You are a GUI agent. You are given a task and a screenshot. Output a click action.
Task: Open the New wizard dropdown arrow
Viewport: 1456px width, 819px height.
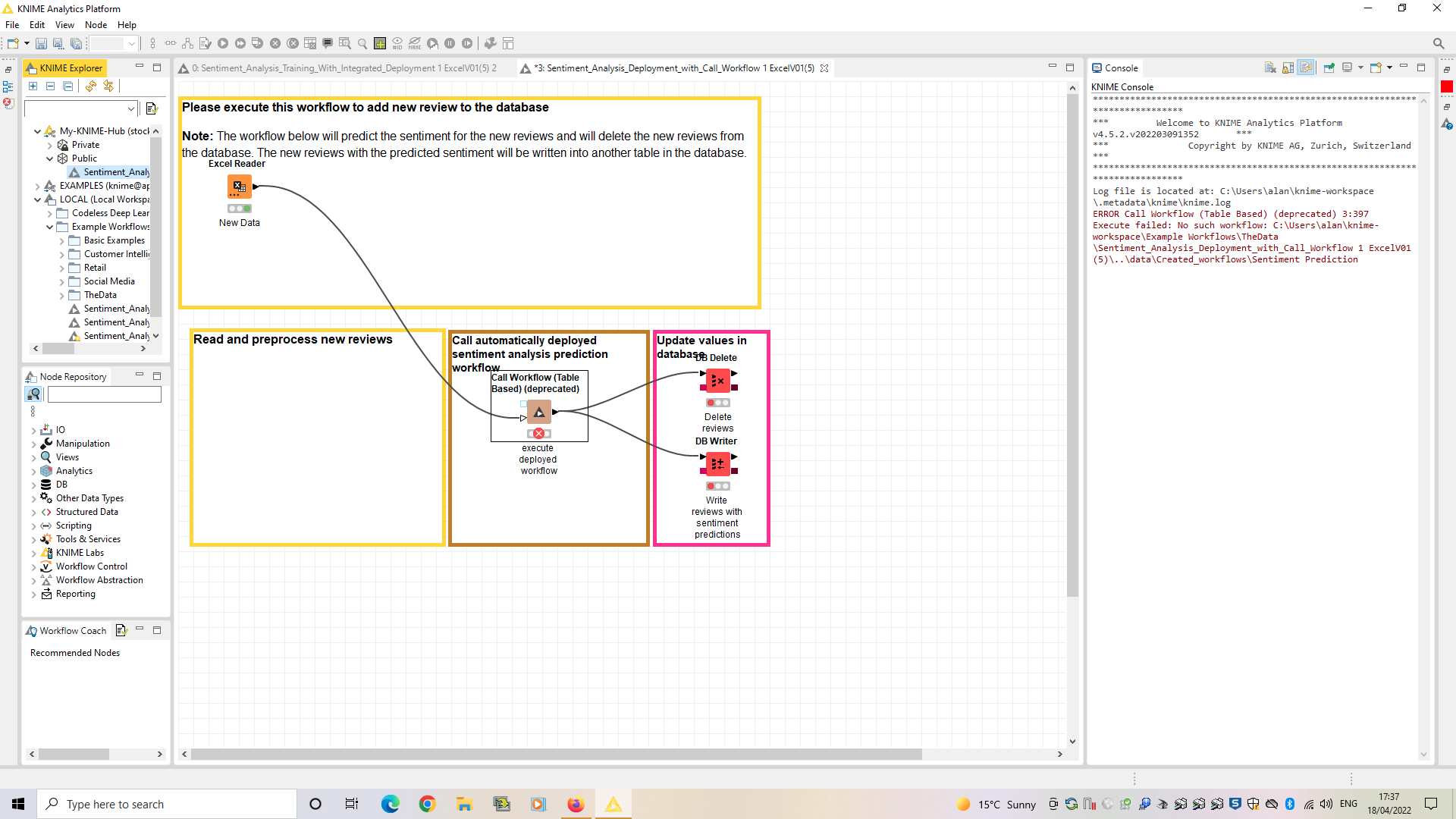27,43
